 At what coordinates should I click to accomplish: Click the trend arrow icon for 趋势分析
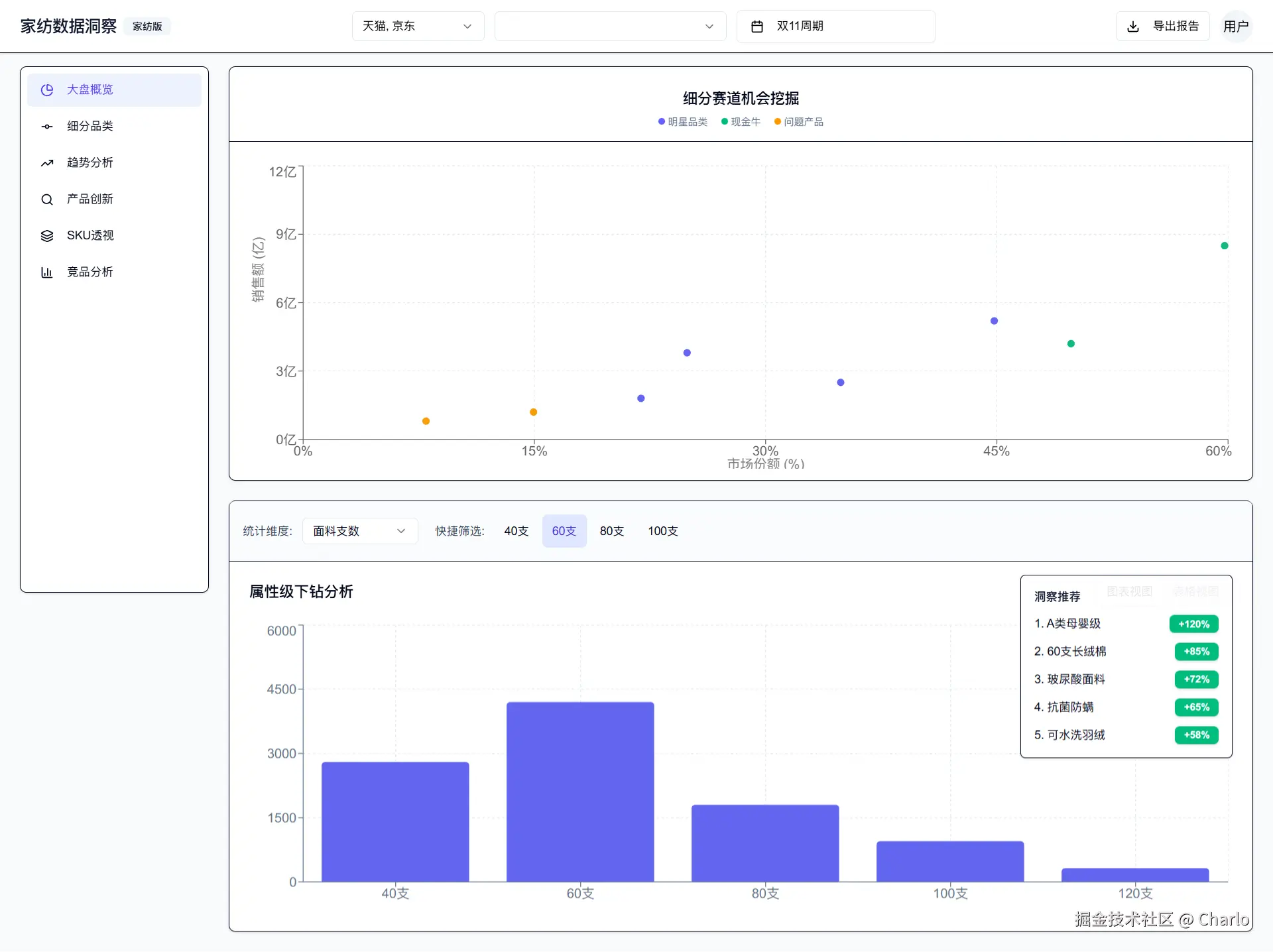[47, 163]
